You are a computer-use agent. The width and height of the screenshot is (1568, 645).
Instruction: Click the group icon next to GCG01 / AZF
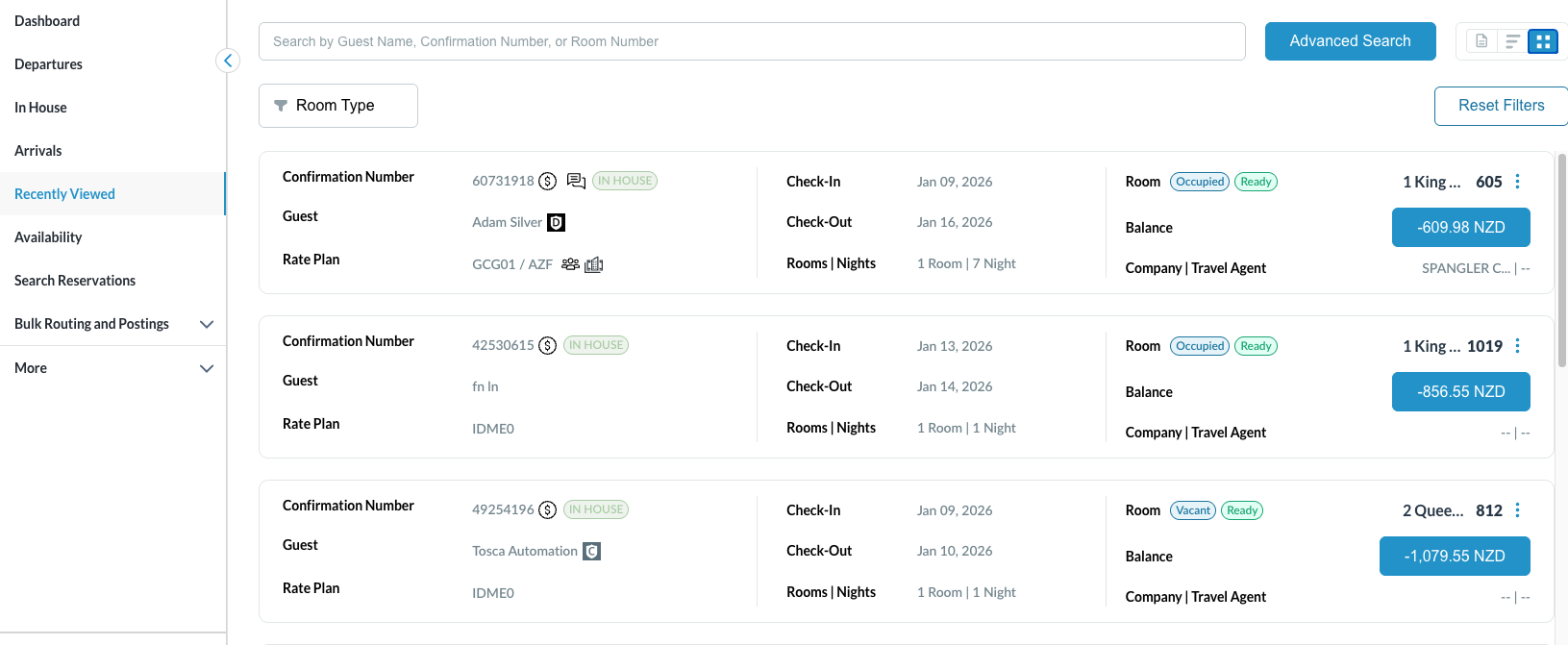570,264
